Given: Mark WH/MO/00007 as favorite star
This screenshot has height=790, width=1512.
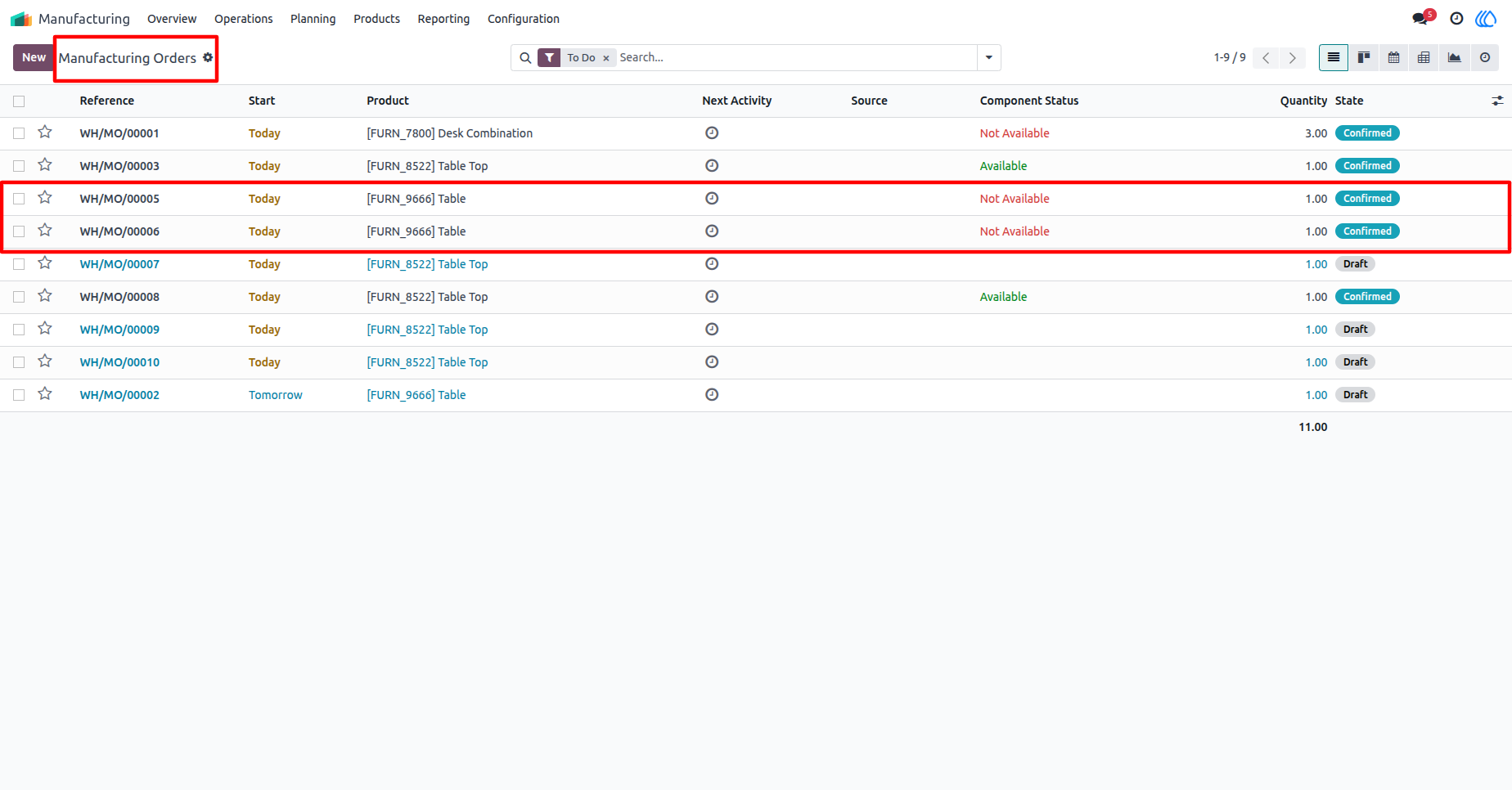Looking at the screenshot, I should click(45, 263).
